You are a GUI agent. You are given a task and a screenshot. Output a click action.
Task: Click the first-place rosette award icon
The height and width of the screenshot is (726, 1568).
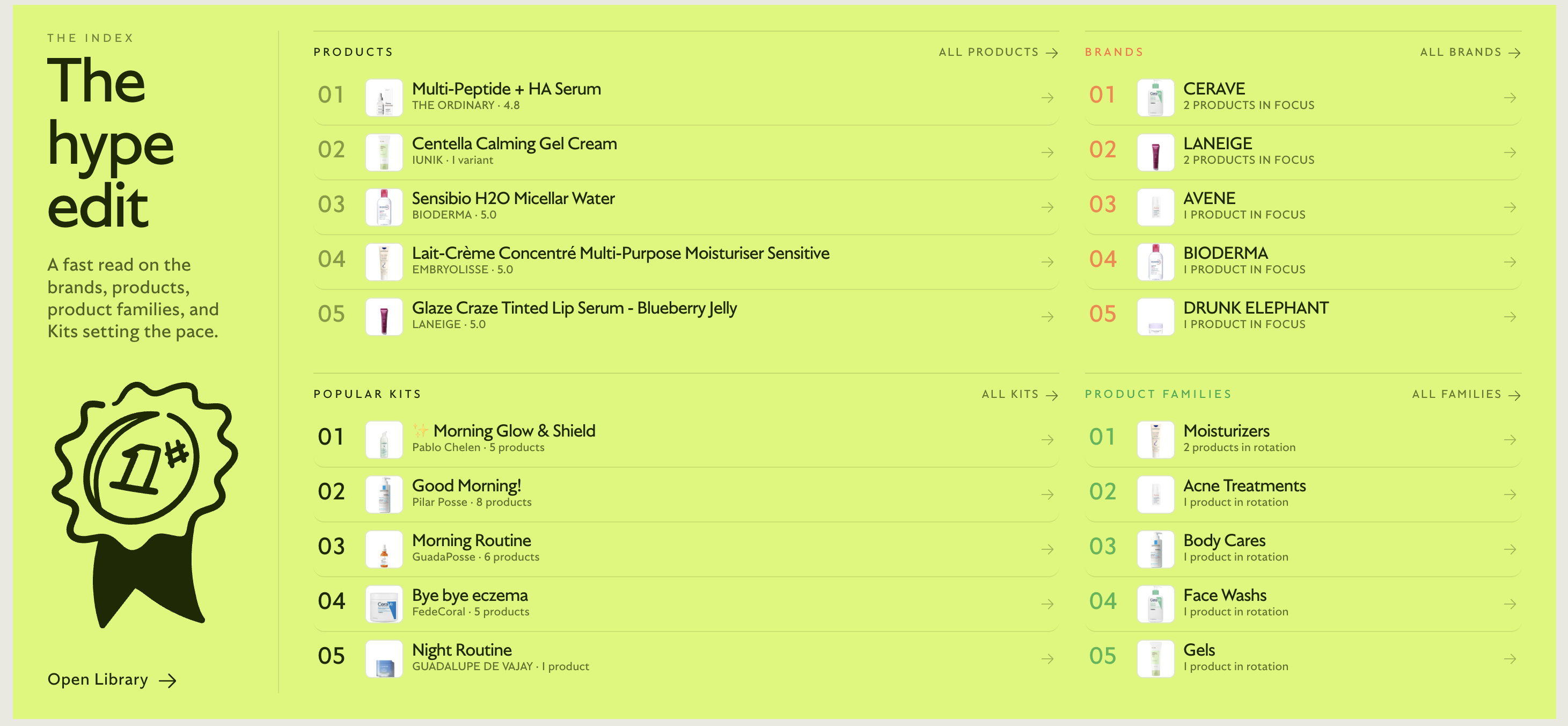(144, 505)
